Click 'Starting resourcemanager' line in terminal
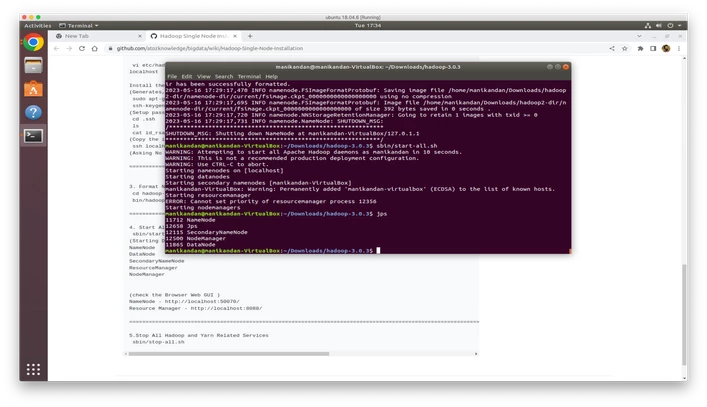 point(208,195)
